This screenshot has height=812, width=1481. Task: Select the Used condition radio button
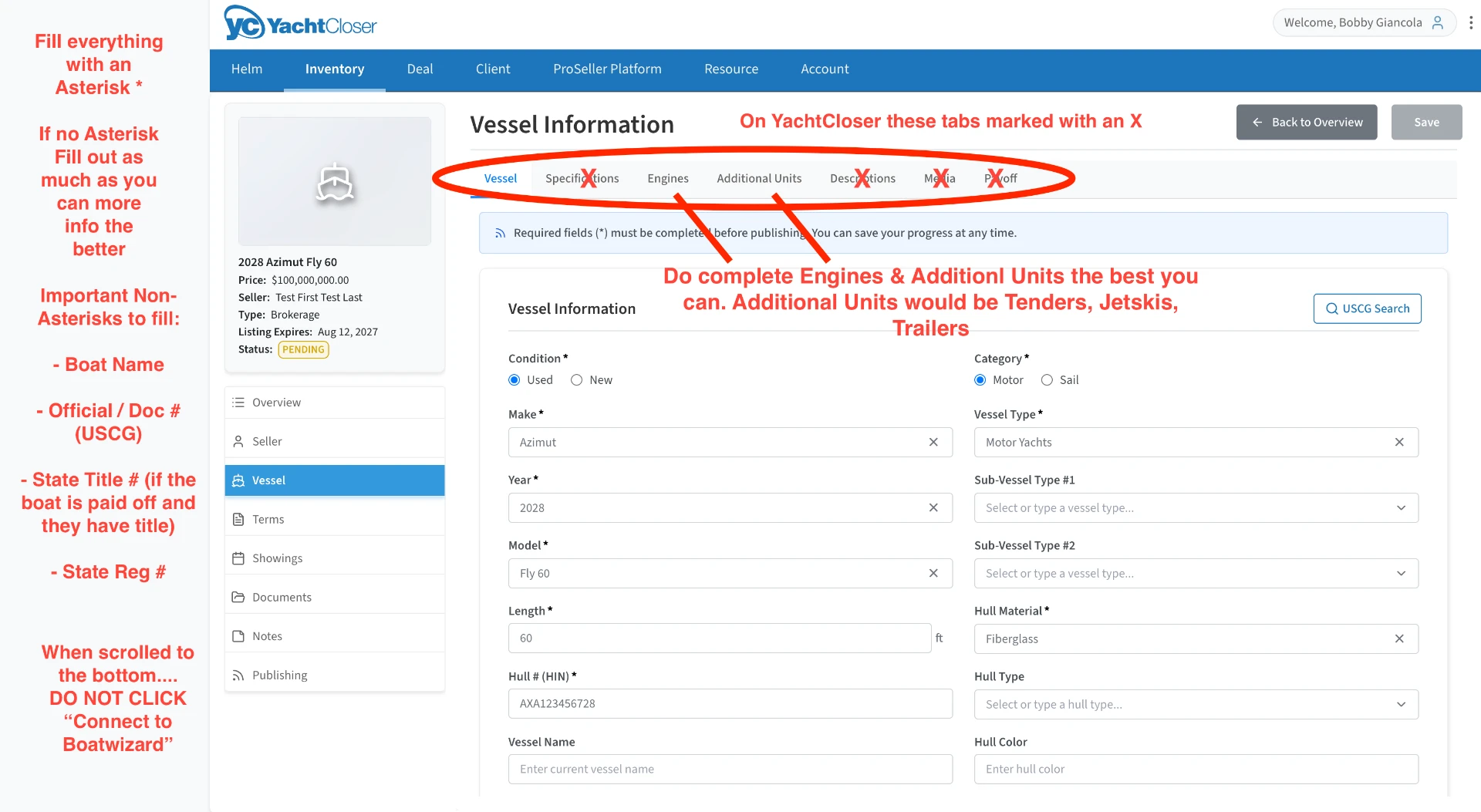click(x=514, y=380)
